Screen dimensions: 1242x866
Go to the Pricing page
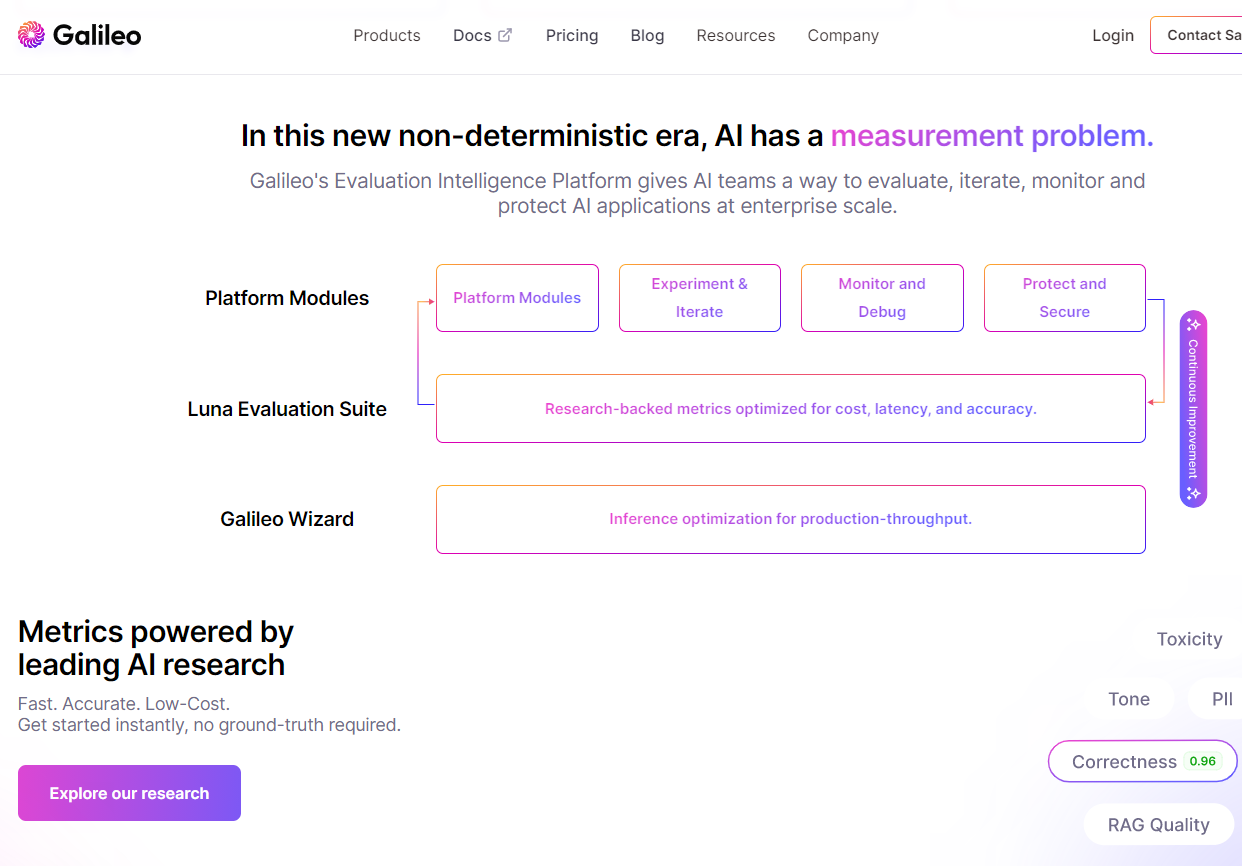point(572,35)
